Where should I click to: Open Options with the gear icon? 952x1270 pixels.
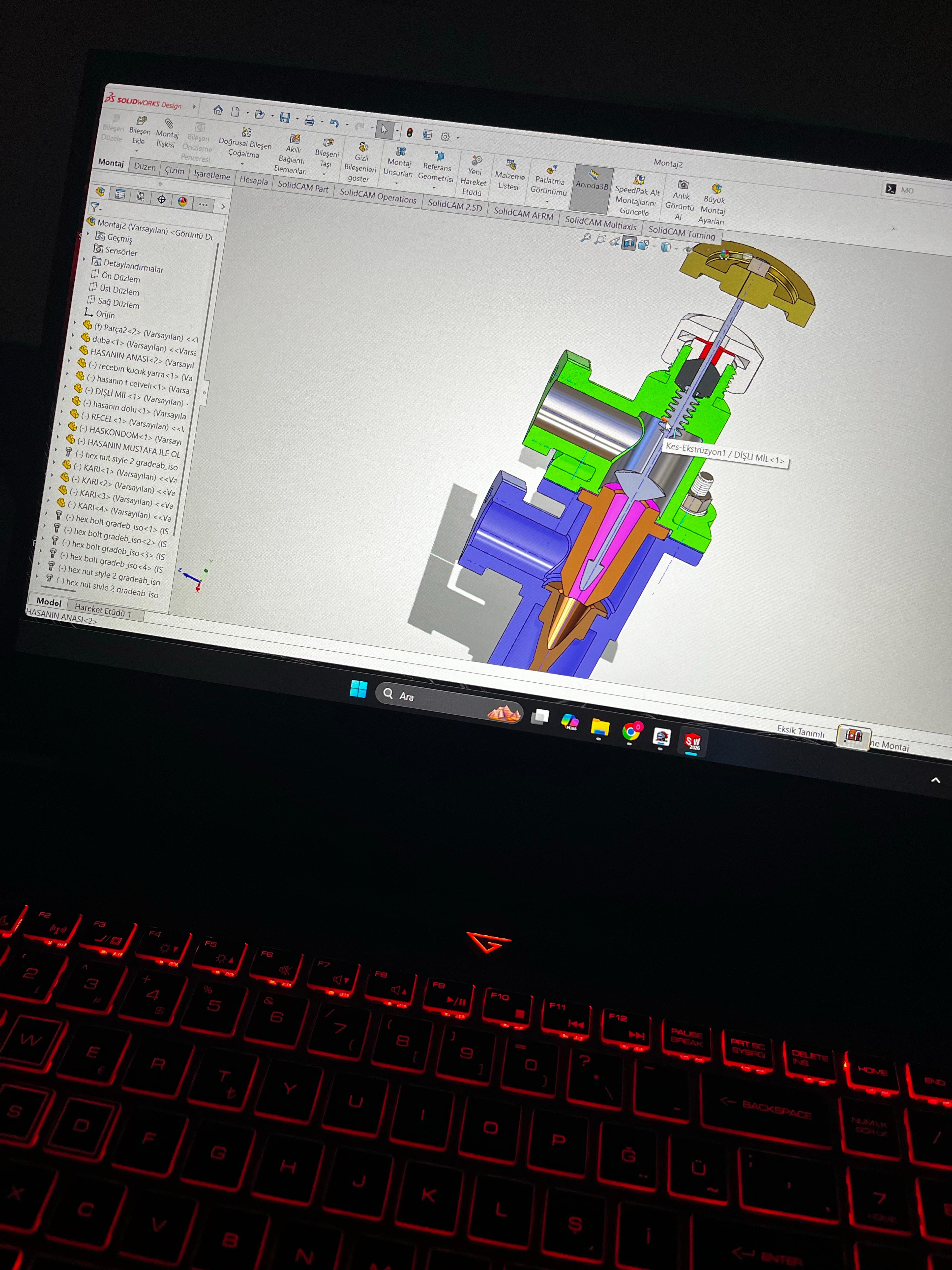click(445, 137)
